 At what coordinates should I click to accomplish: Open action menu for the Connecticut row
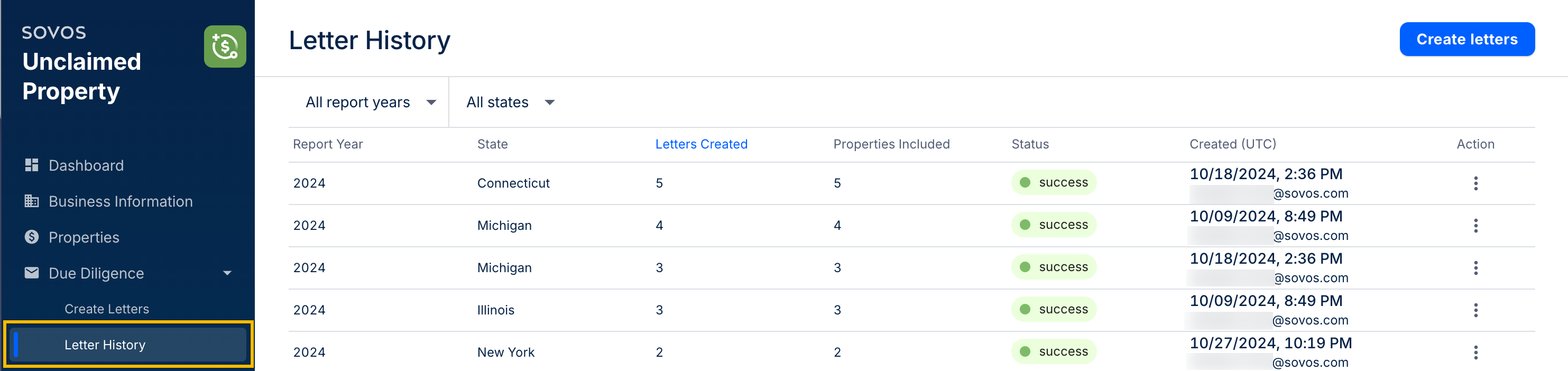pos(1475,183)
